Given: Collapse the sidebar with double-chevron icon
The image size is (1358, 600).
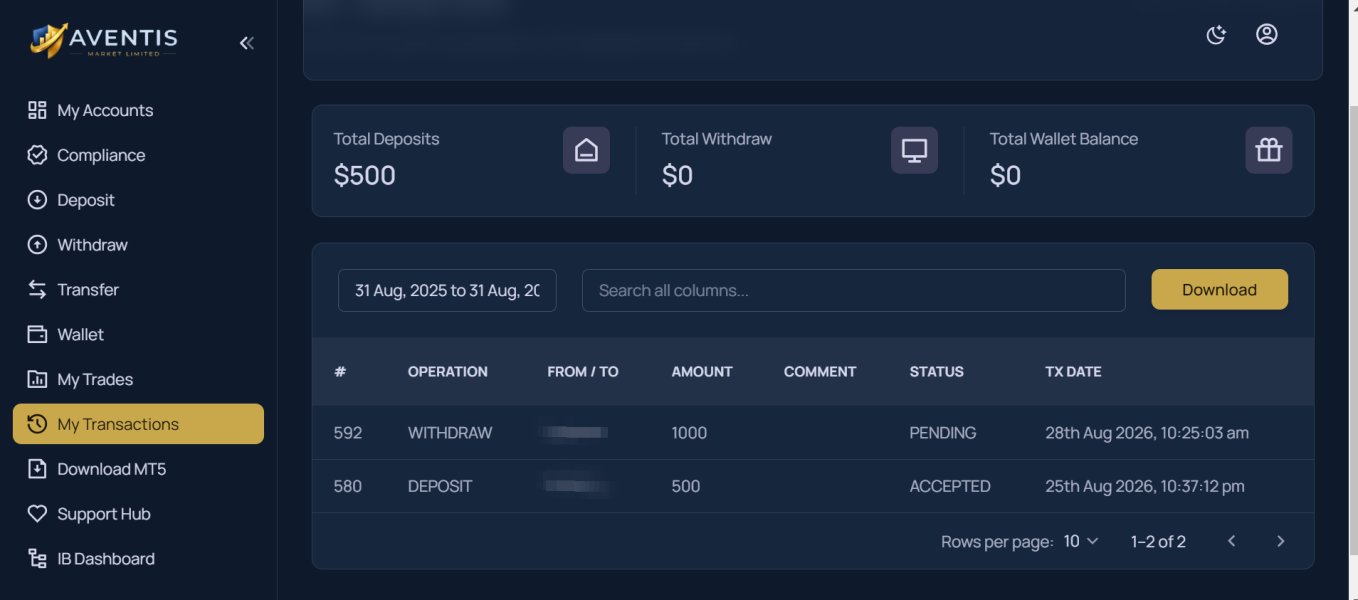Looking at the screenshot, I should point(246,43).
